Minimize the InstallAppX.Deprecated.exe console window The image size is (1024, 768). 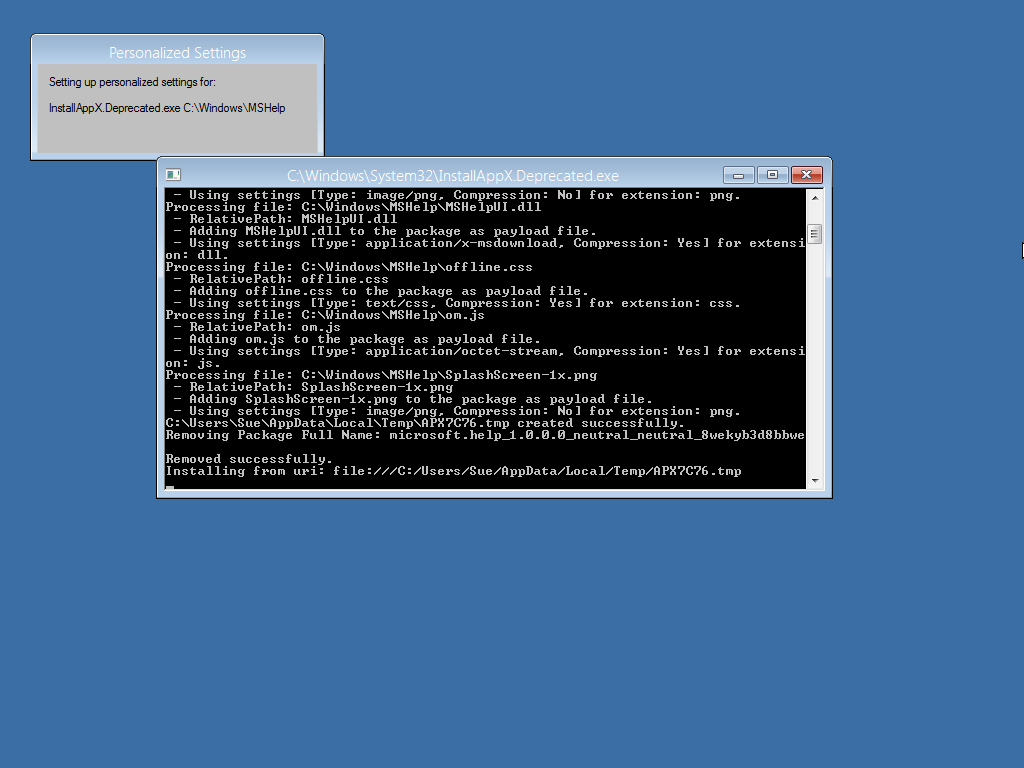(x=739, y=175)
